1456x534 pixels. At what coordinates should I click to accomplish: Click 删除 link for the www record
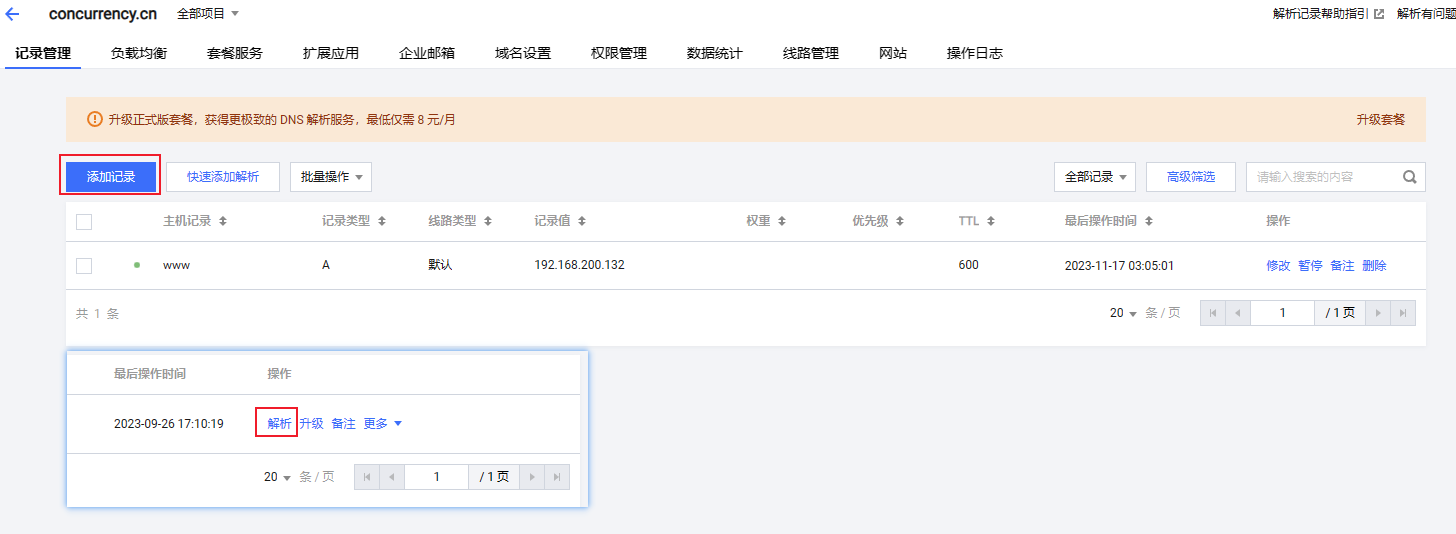1374,266
